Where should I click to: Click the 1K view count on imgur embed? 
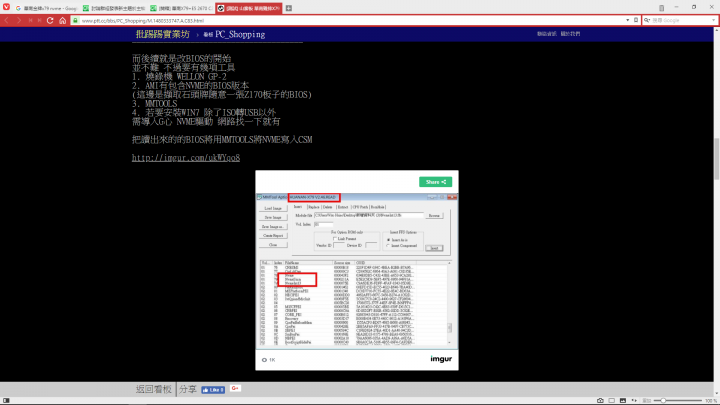tap(269, 360)
